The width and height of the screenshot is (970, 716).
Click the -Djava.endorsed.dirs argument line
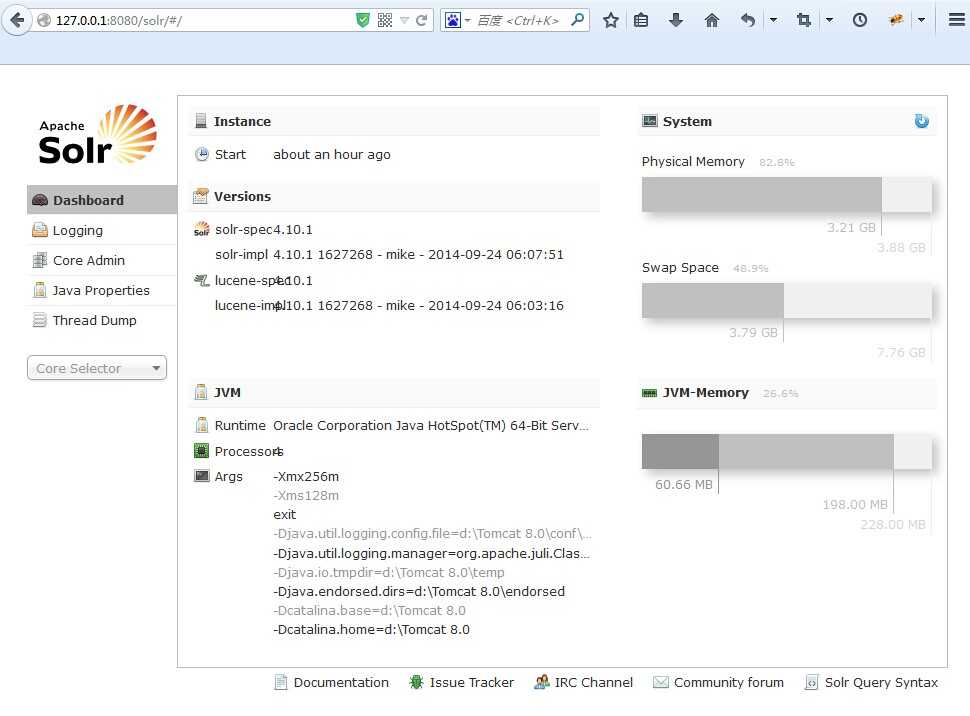tap(419, 592)
